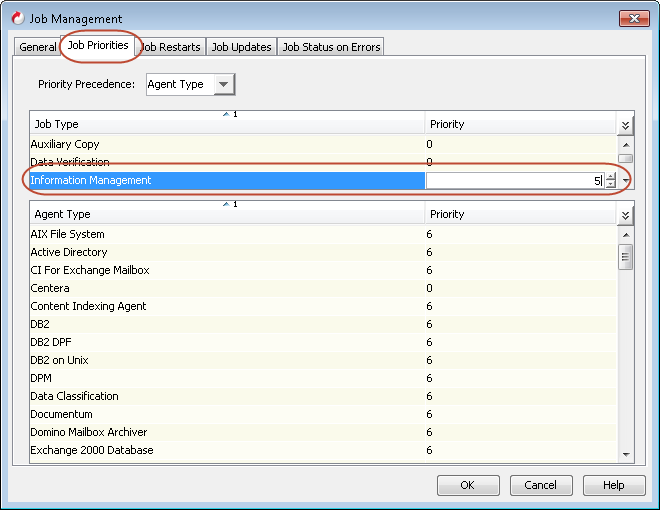
Task: Click the OK button
Action: (467, 485)
